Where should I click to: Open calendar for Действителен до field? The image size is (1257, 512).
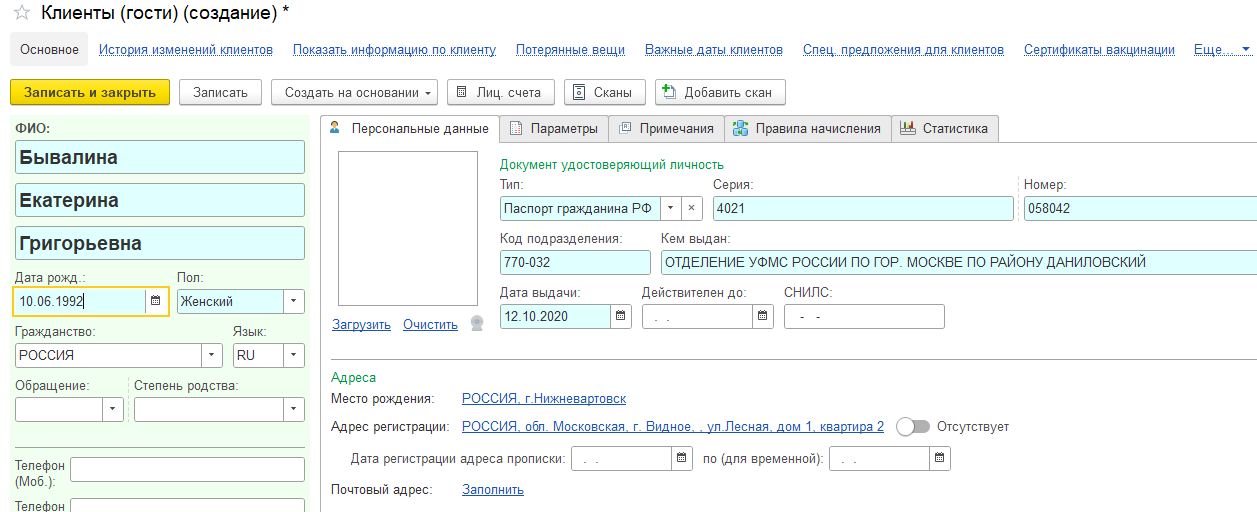point(764,316)
